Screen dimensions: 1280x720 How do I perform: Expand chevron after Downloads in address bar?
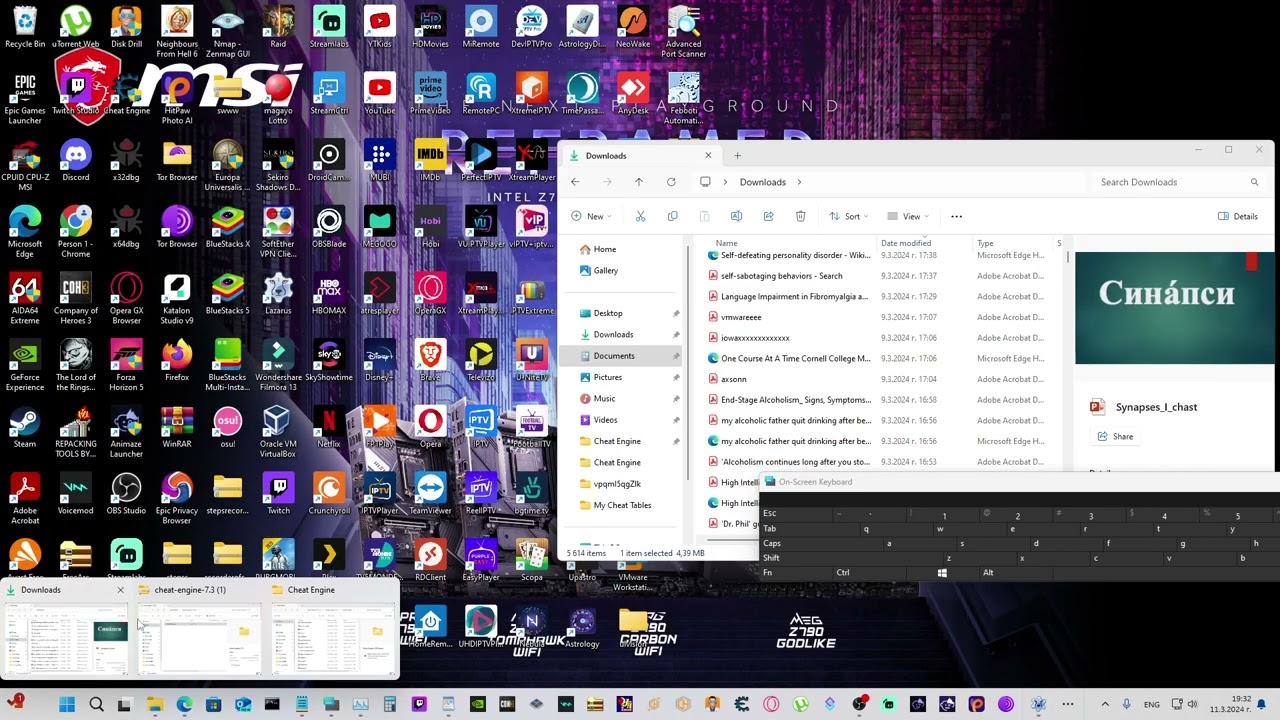click(800, 182)
